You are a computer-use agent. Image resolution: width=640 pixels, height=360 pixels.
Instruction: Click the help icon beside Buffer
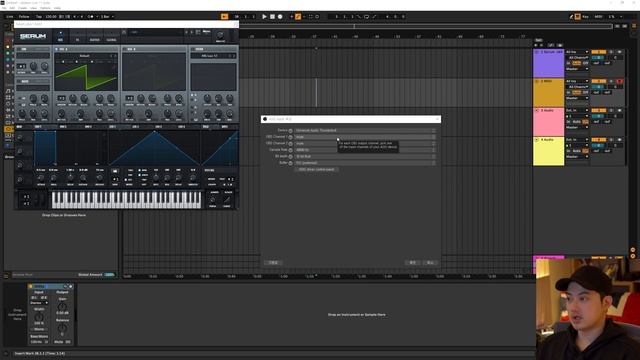coord(291,163)
